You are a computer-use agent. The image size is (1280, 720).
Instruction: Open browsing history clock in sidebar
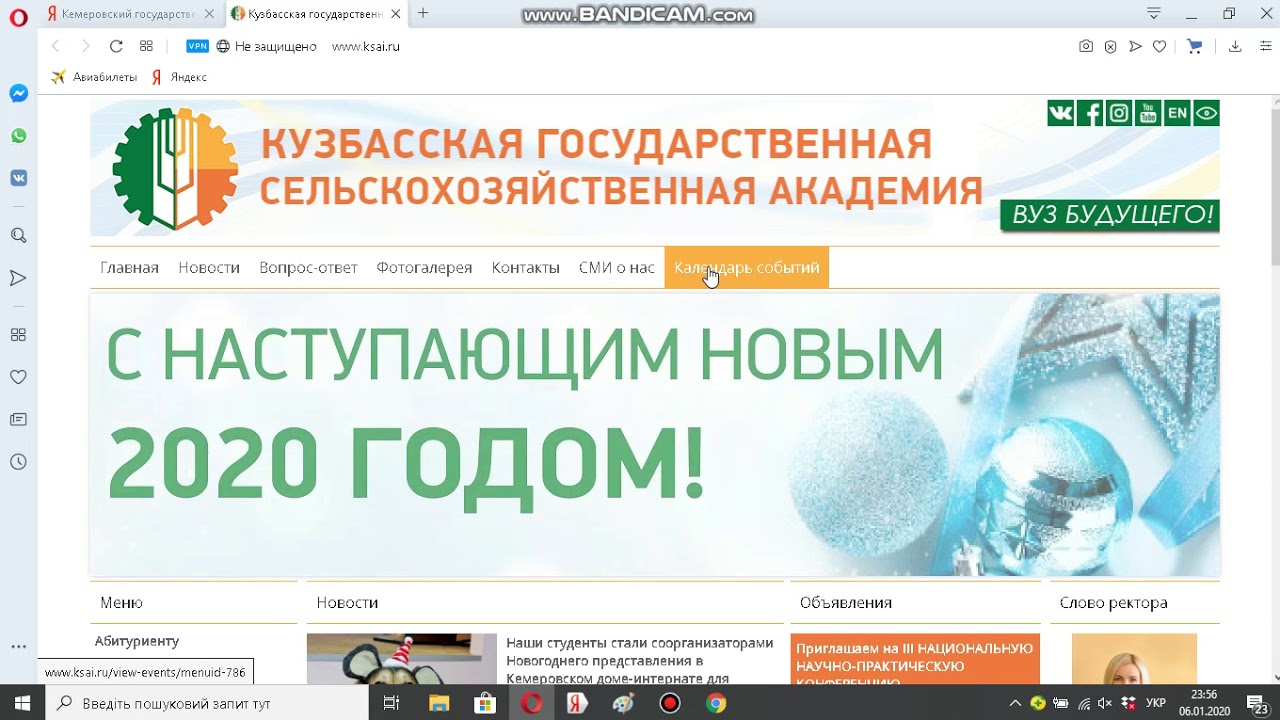18,462
